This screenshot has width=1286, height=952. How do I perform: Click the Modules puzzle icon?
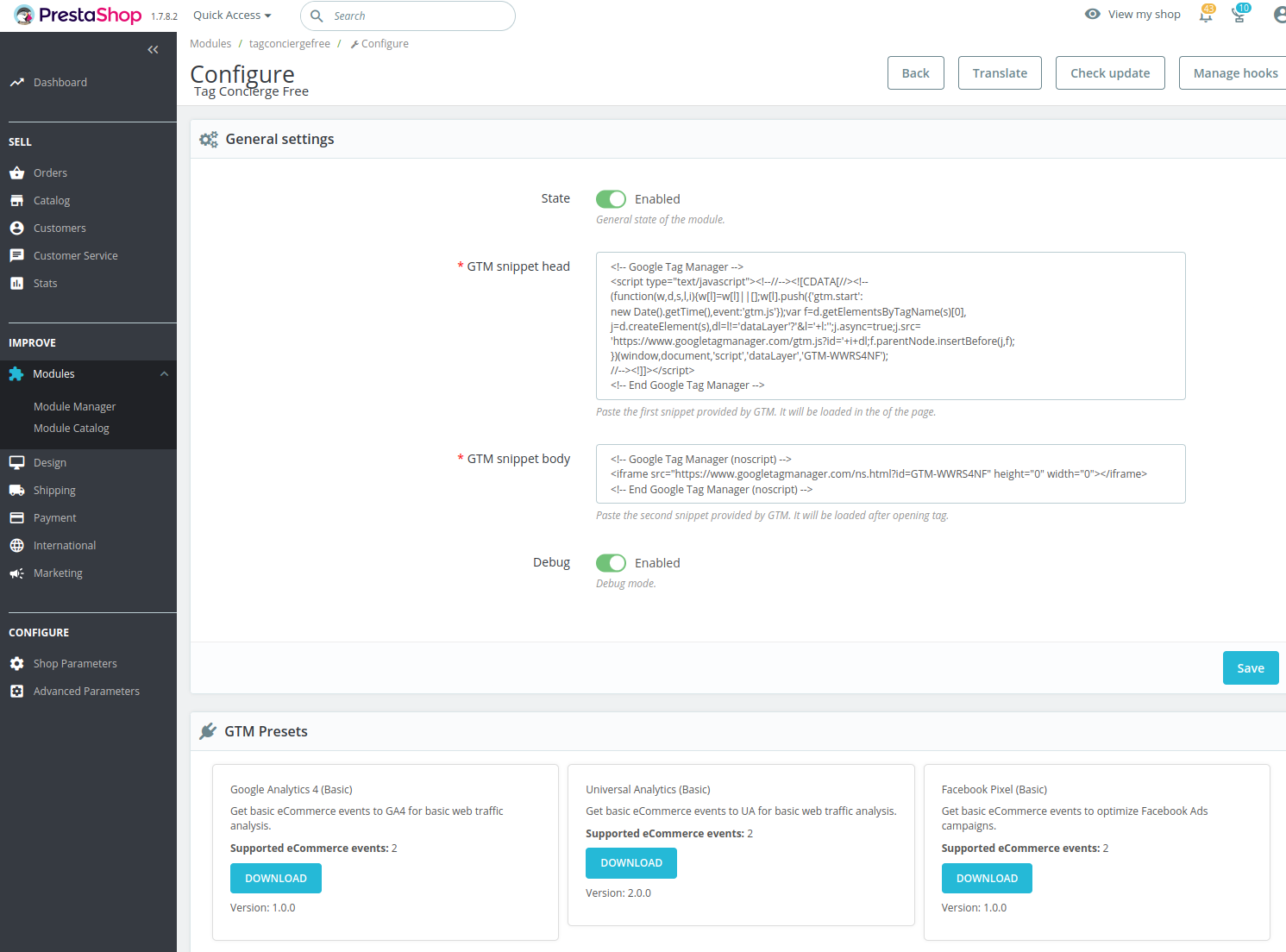pyautogui.click(x=16, y=374)
